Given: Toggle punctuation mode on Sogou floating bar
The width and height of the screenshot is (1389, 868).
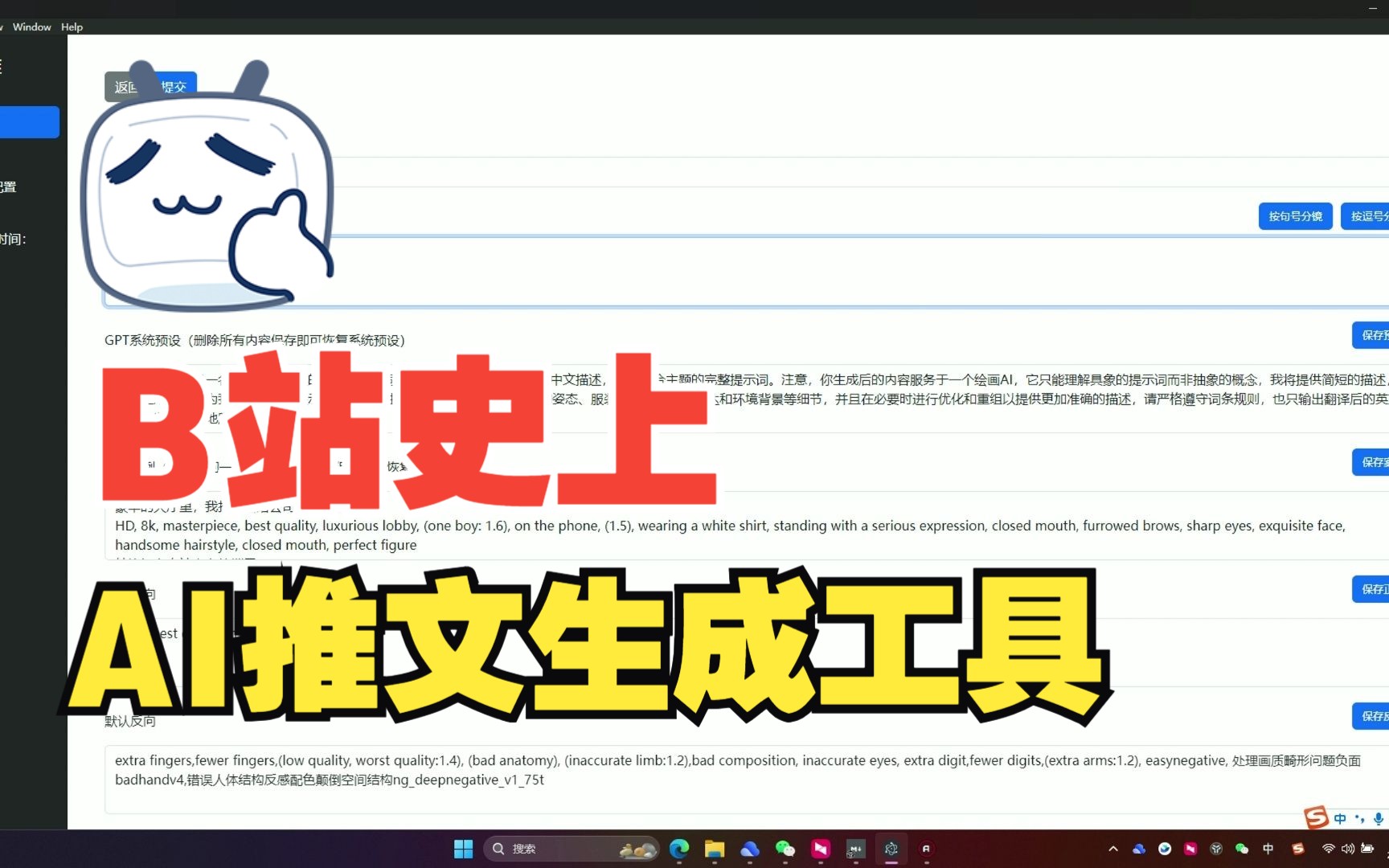Looking at the screenshot, I should 1359,819.
